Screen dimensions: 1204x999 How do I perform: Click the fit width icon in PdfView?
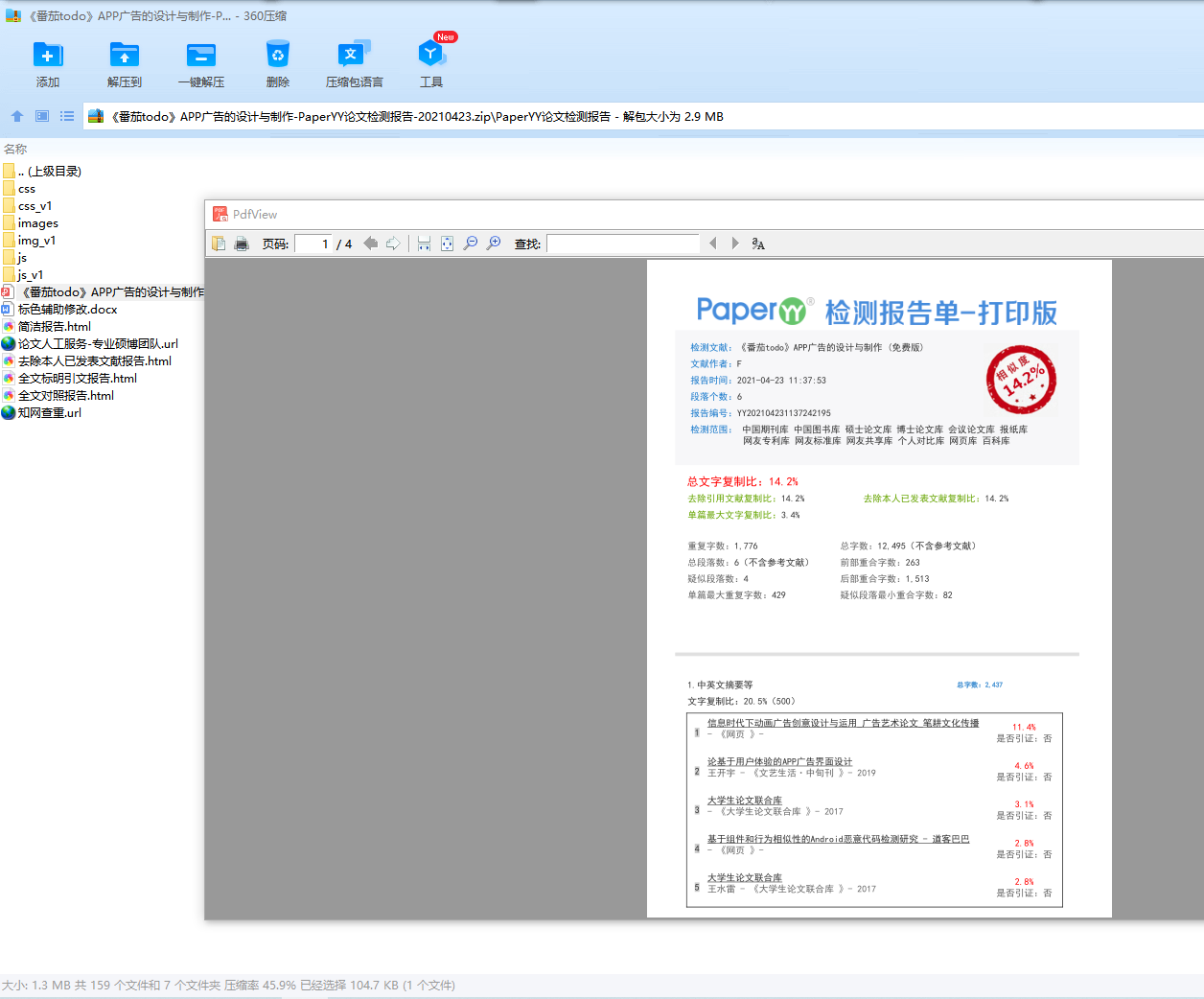click(424, 244)
